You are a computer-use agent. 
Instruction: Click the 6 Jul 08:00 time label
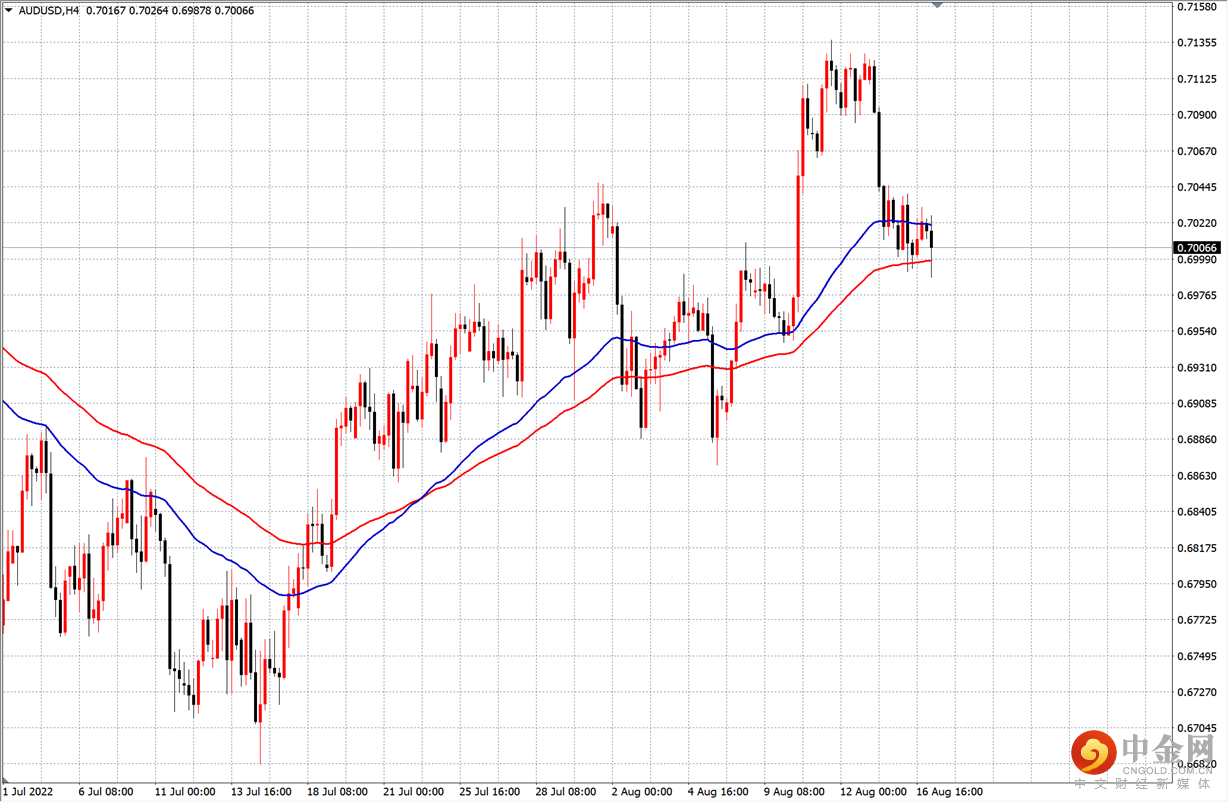(x=105, y=792)
